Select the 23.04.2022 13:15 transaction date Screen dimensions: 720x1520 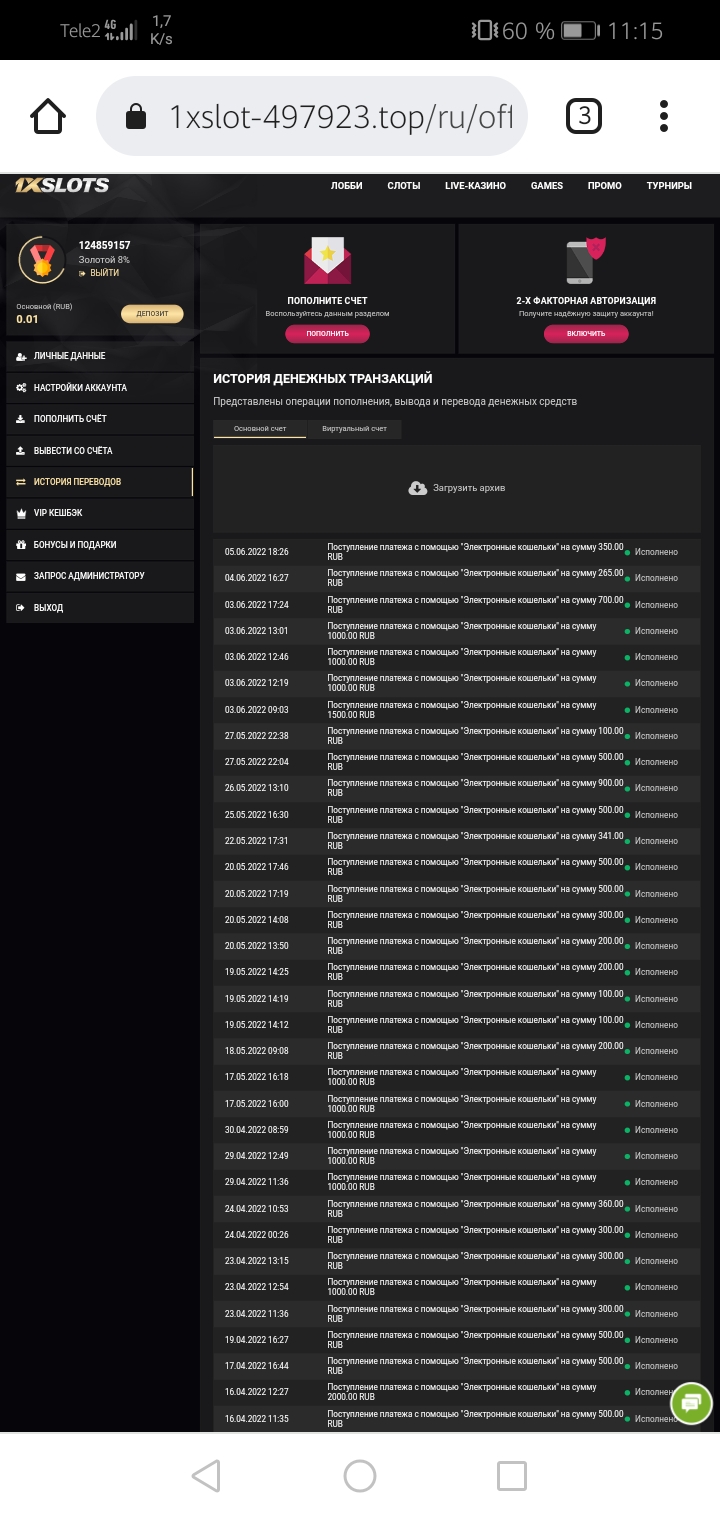[257, 1261]
